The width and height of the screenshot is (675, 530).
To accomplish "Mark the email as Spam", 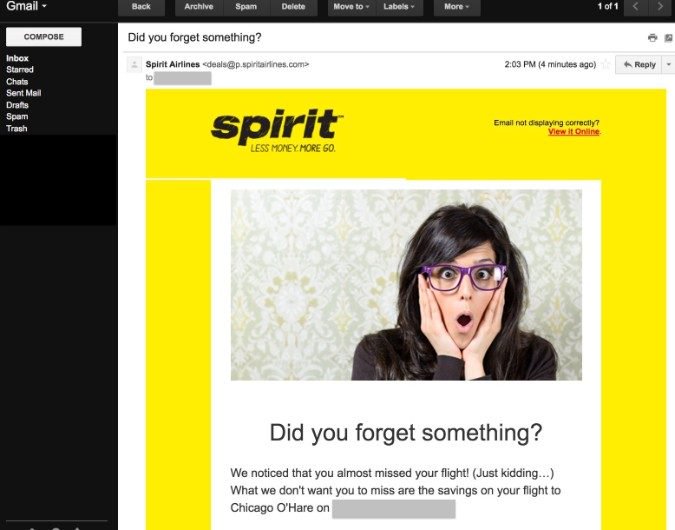I will pos(246,7).
